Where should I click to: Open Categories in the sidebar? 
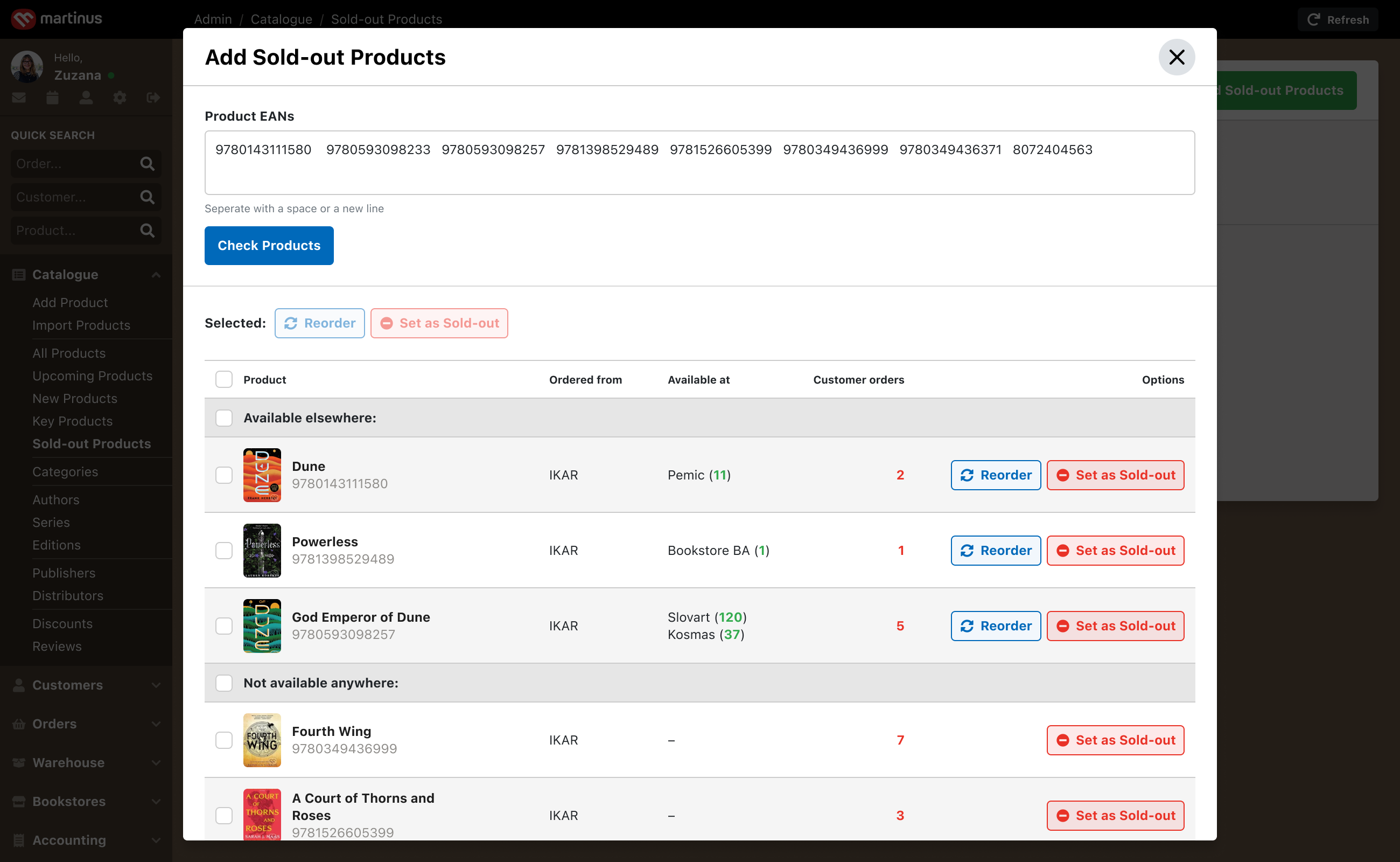(65, 472)
